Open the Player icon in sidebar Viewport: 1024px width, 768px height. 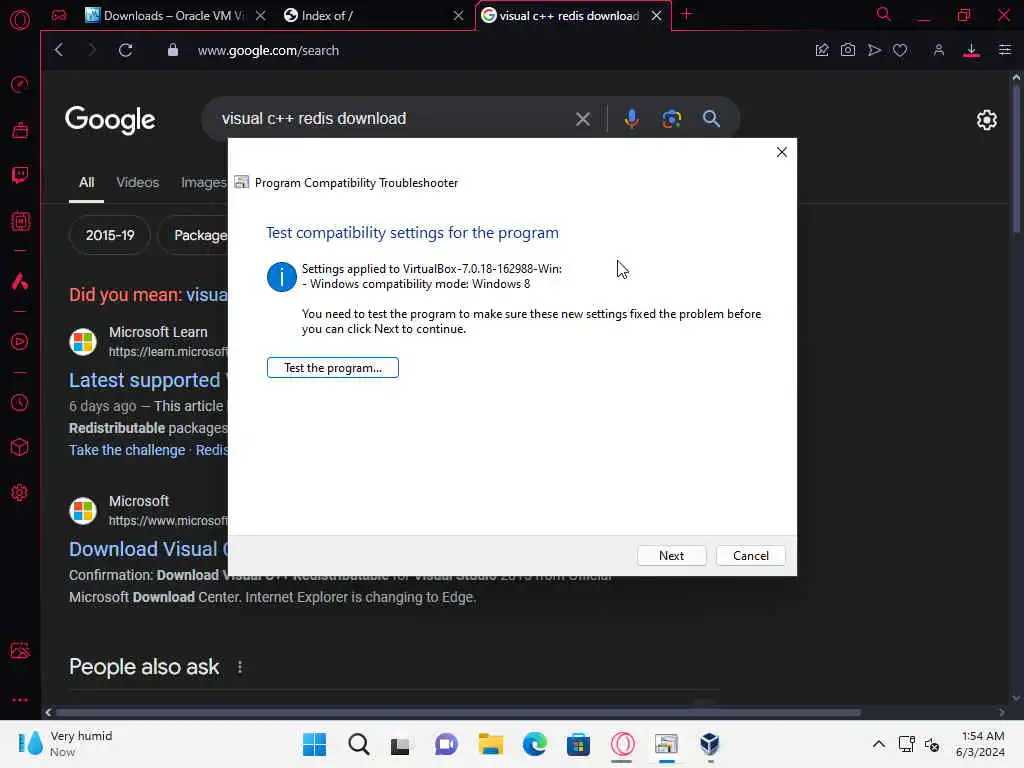(x=20, y=342)
